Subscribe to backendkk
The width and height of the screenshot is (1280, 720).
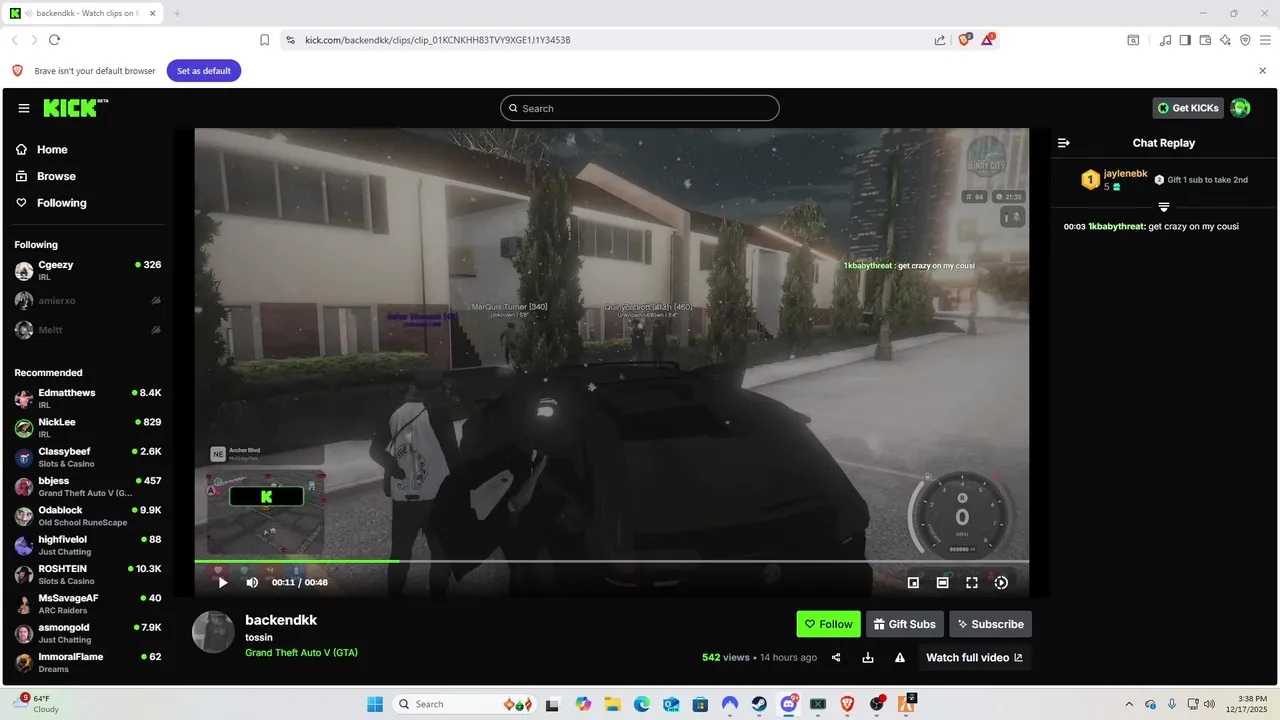tap(990, 624)
